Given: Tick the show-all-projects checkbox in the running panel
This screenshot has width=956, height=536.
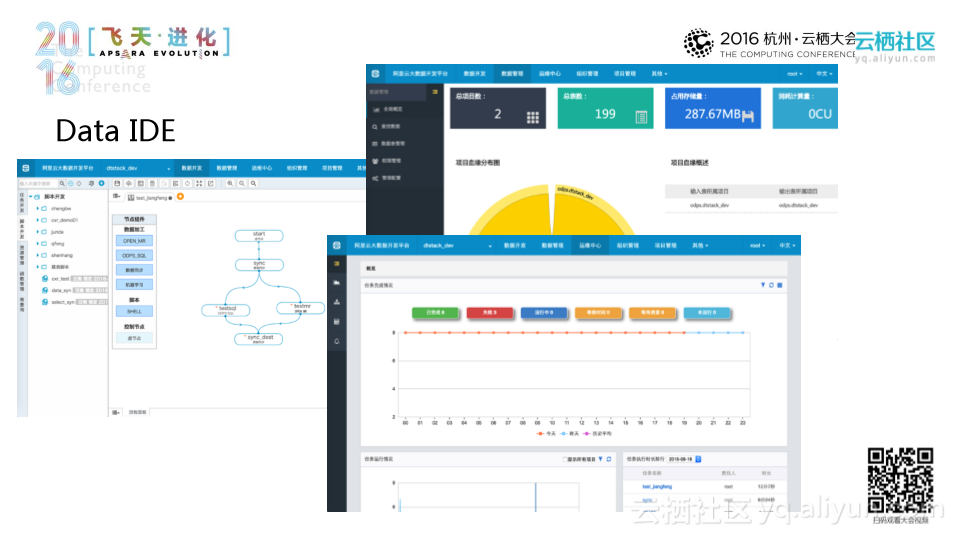Looking at the screenshot, I should (565, 459).
